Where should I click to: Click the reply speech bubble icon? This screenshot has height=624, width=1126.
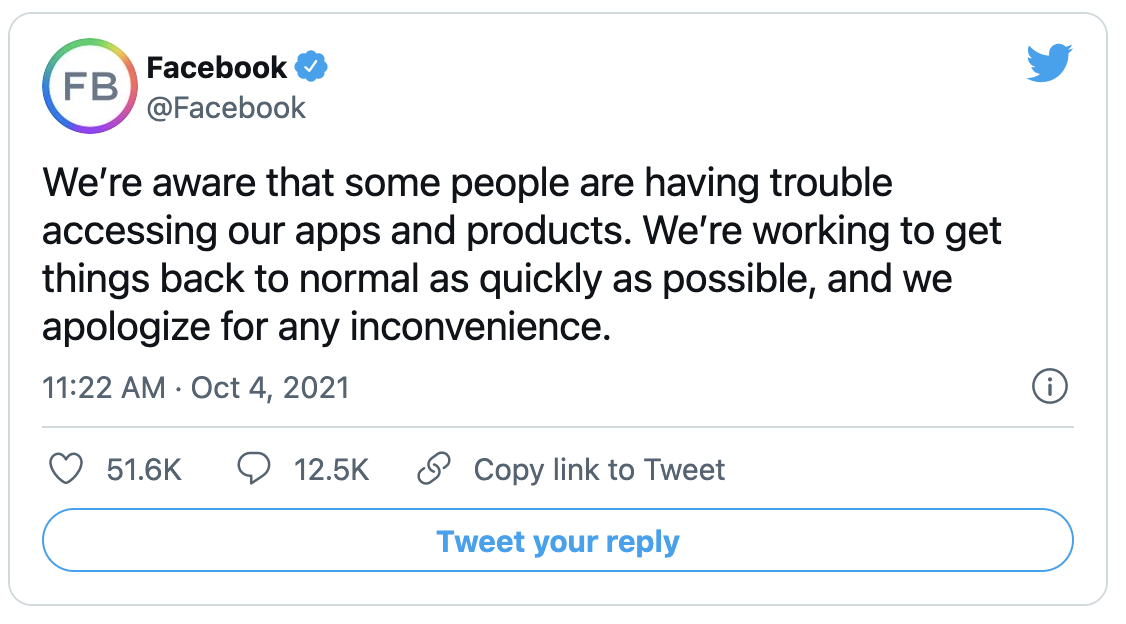[253, 469]
